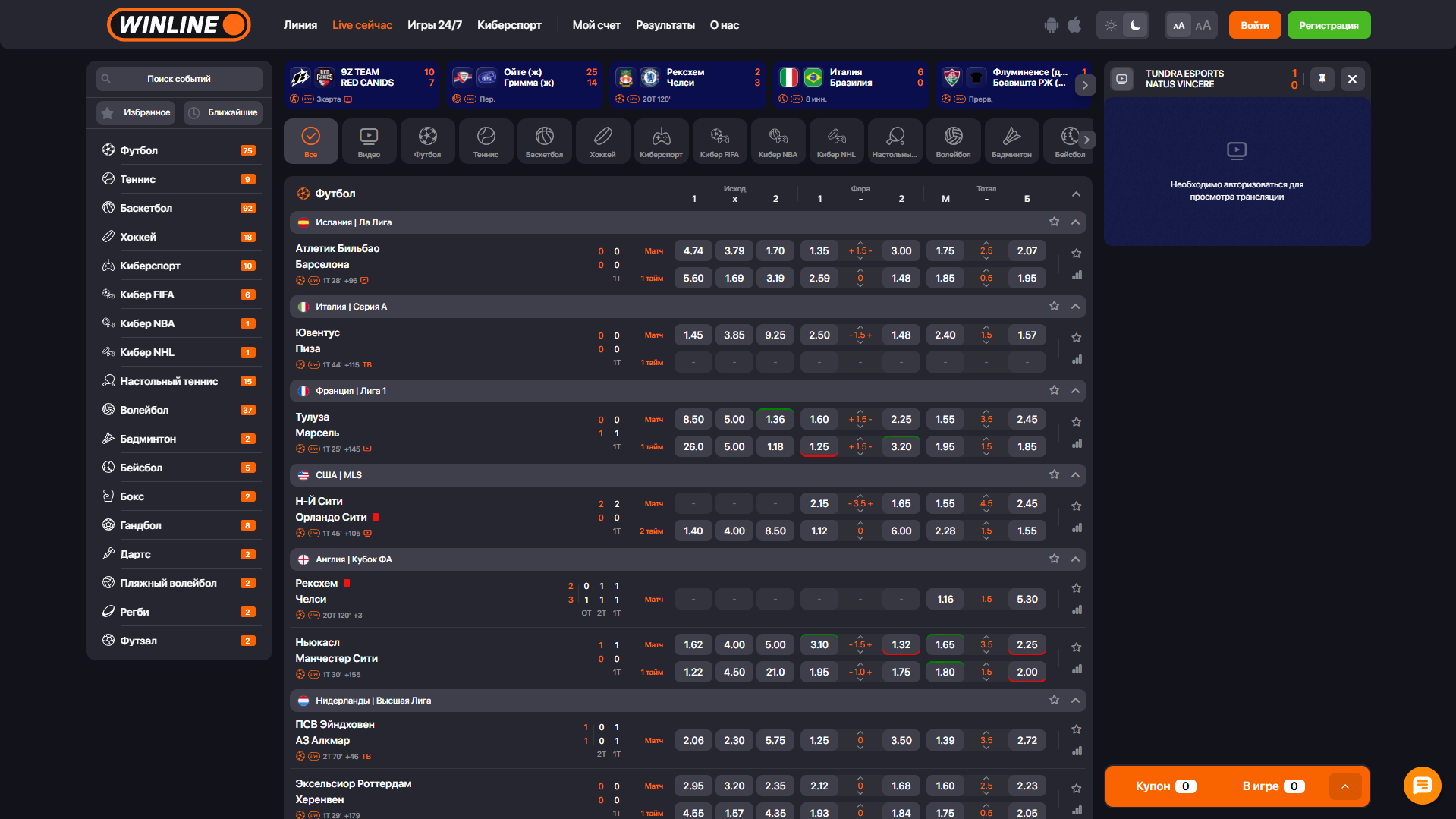Select the Ближайшие filter button

(222, 112)
